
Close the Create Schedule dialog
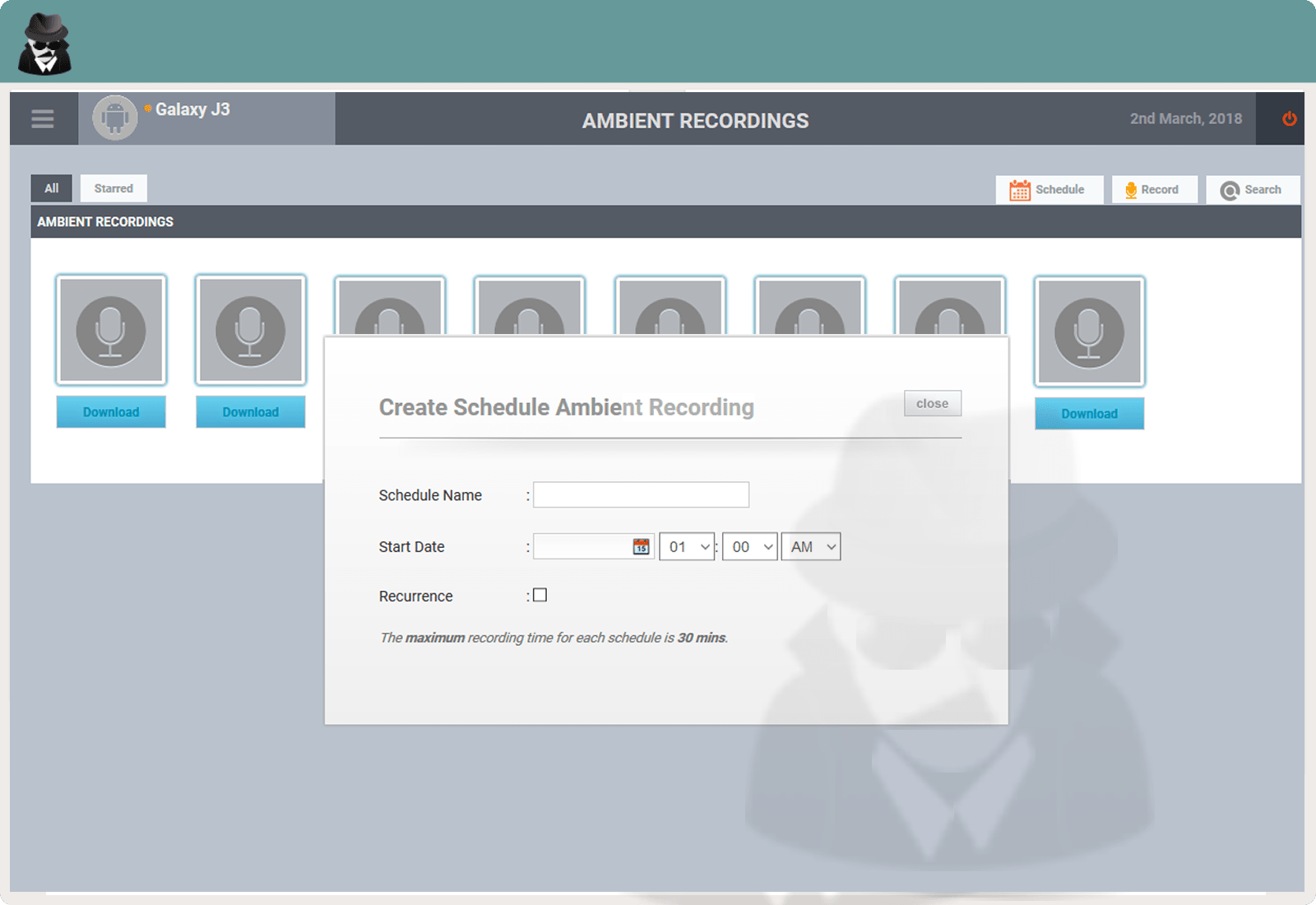click(x=932, y=404)
